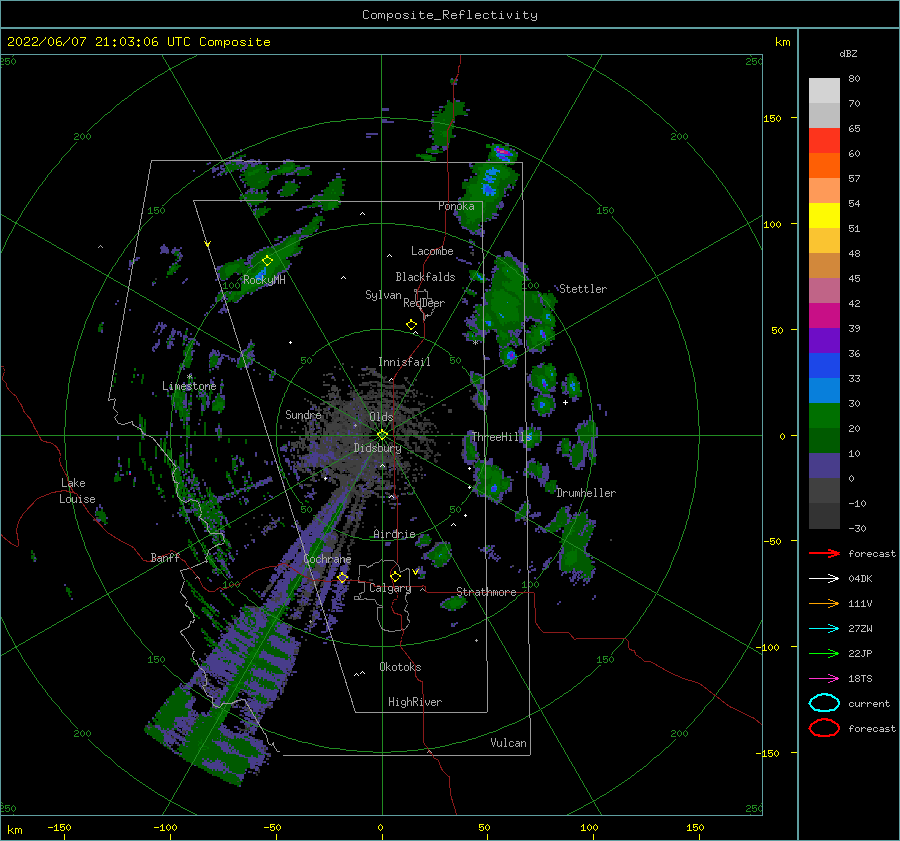The width and height of the screenshot is (900, 841).
Task: Pick the green 22JP arrow in legend
Action: 824,653
